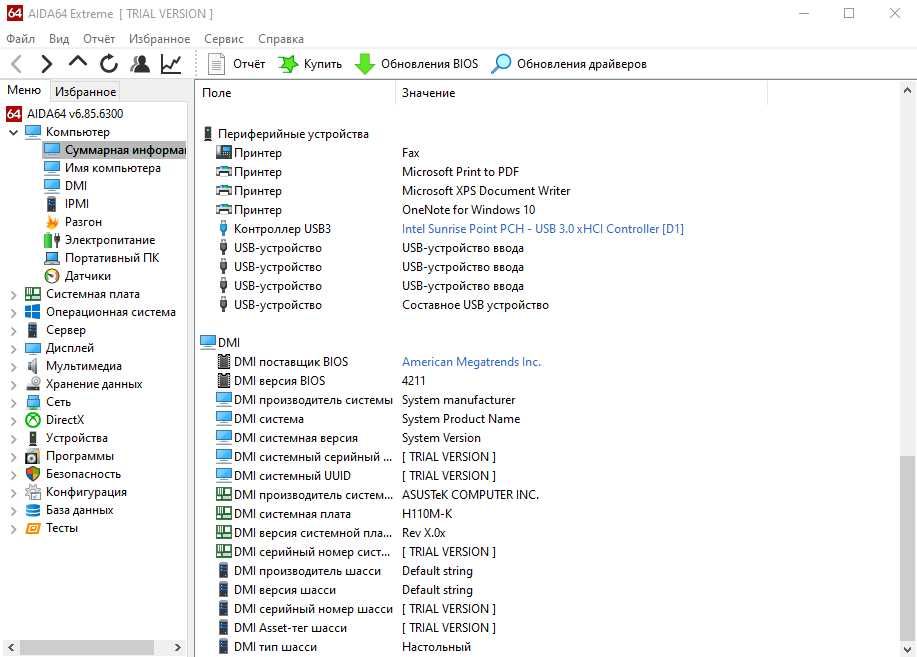Open the Вид menu
This screenshot has width=917, height=657.
[59, 39]
